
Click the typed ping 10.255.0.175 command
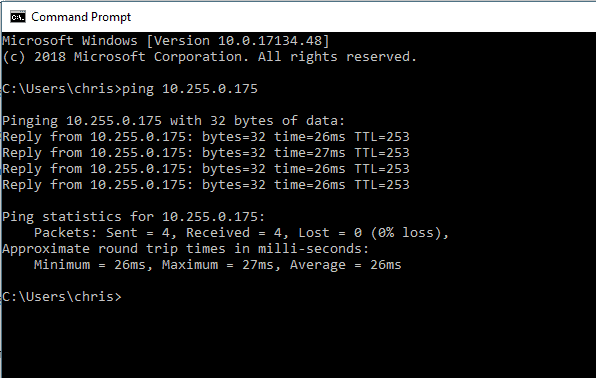(x=190, y=89)
